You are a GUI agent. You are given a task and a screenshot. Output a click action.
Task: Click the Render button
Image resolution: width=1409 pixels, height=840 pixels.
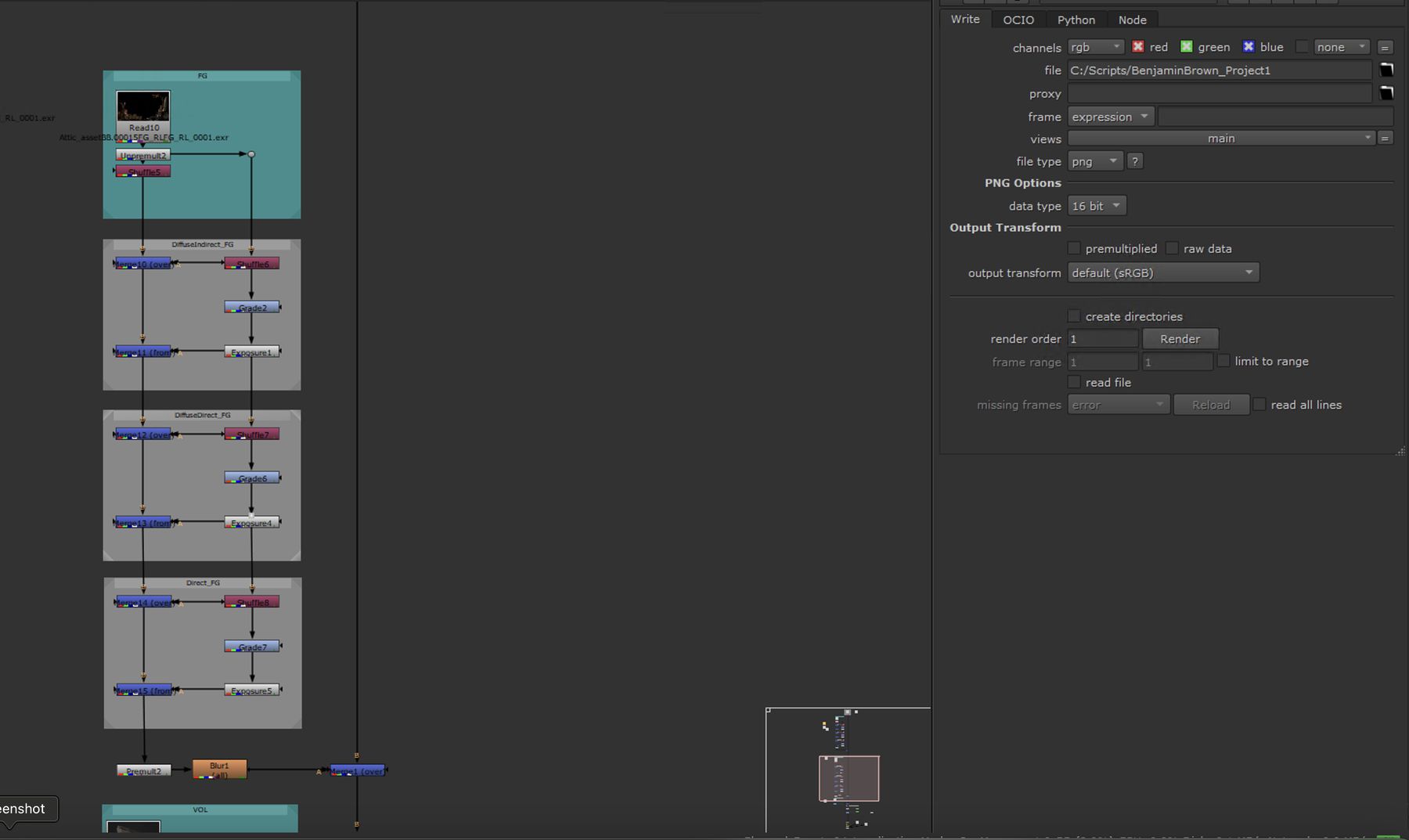(x=1180, y=339)
